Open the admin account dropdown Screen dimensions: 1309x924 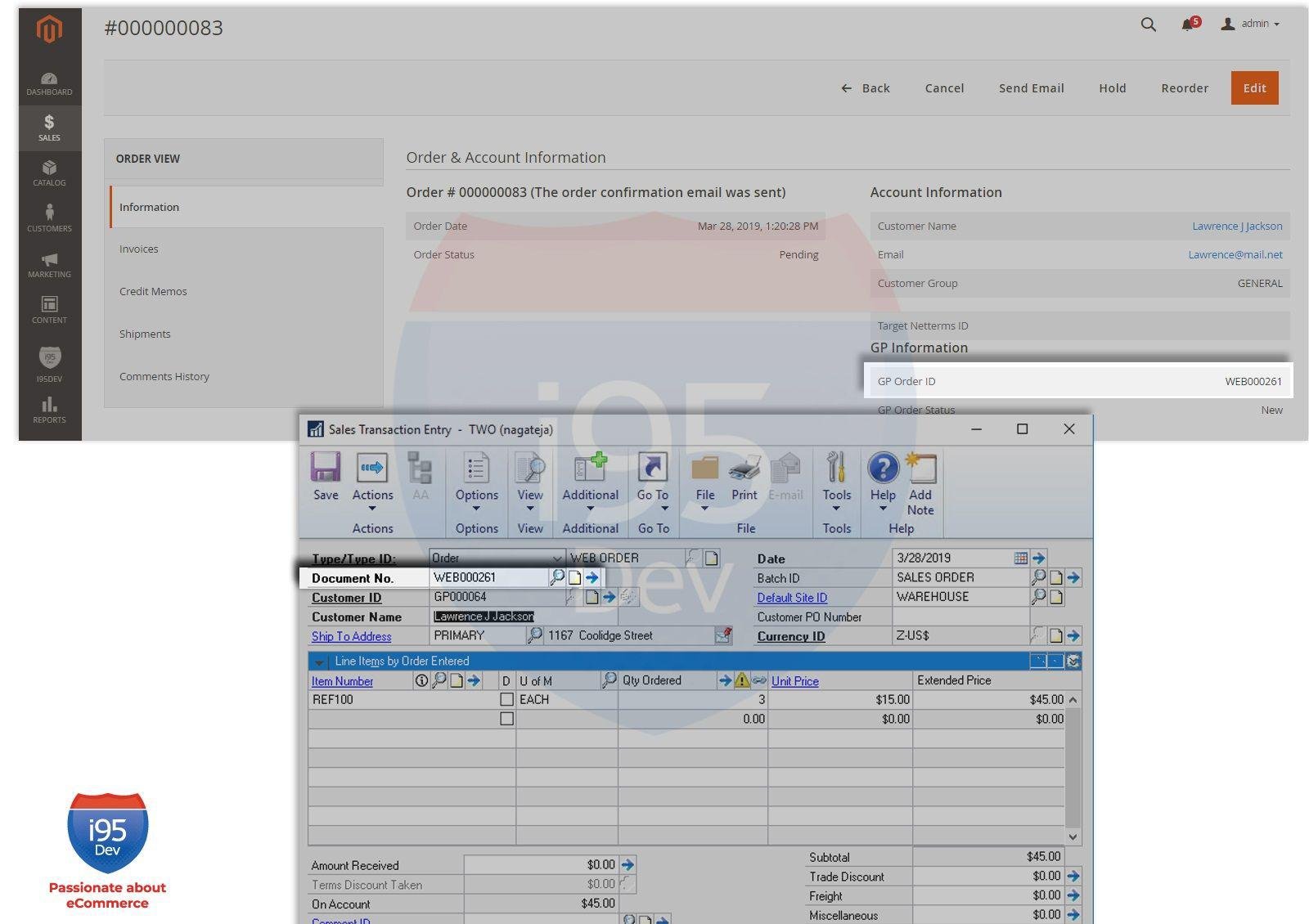click(1252, 24)
